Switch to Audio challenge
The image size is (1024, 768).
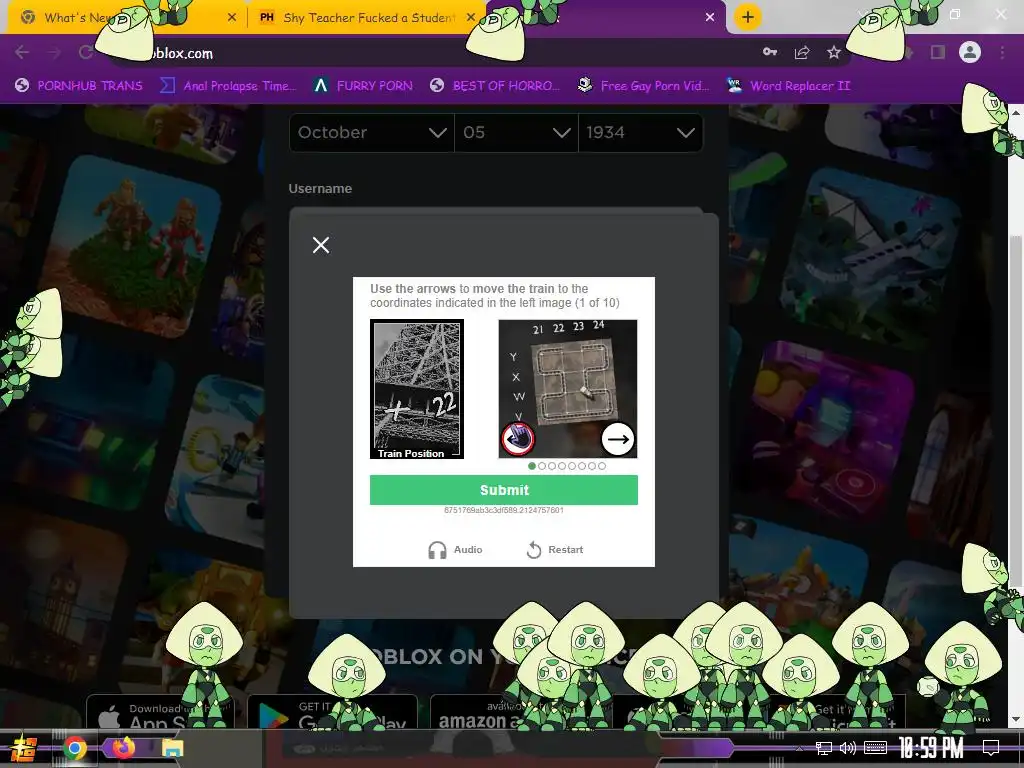(455, 550)
